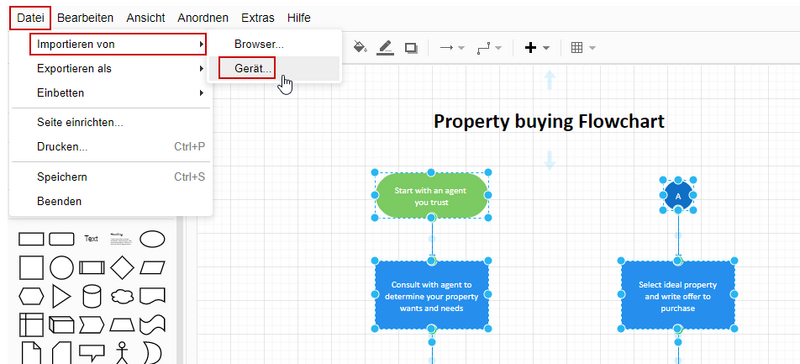800x364 pixels.
Task: Select the hexagon shape in palette
Action: click(x=31, y=296)
